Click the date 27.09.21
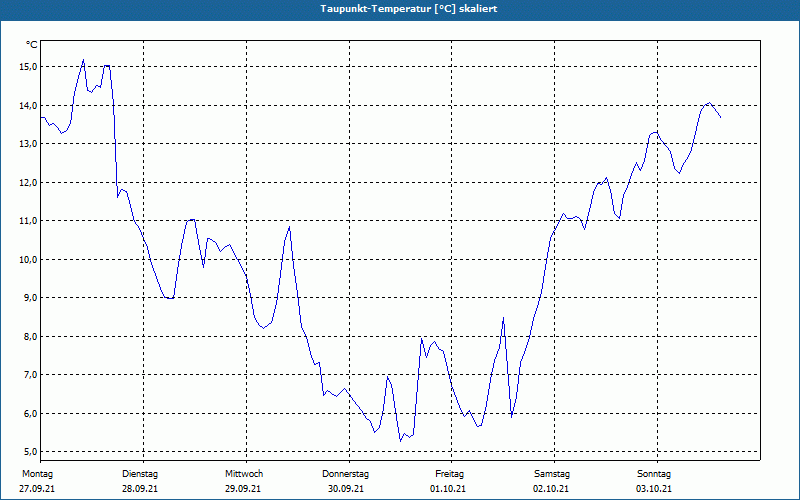 [37, 489]
